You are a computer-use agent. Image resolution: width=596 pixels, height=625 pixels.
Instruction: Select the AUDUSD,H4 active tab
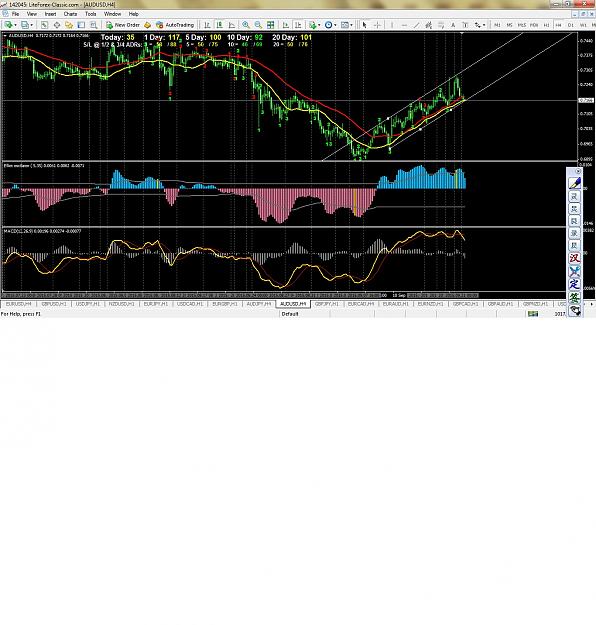pyautogui.click(x=293, y=304)
